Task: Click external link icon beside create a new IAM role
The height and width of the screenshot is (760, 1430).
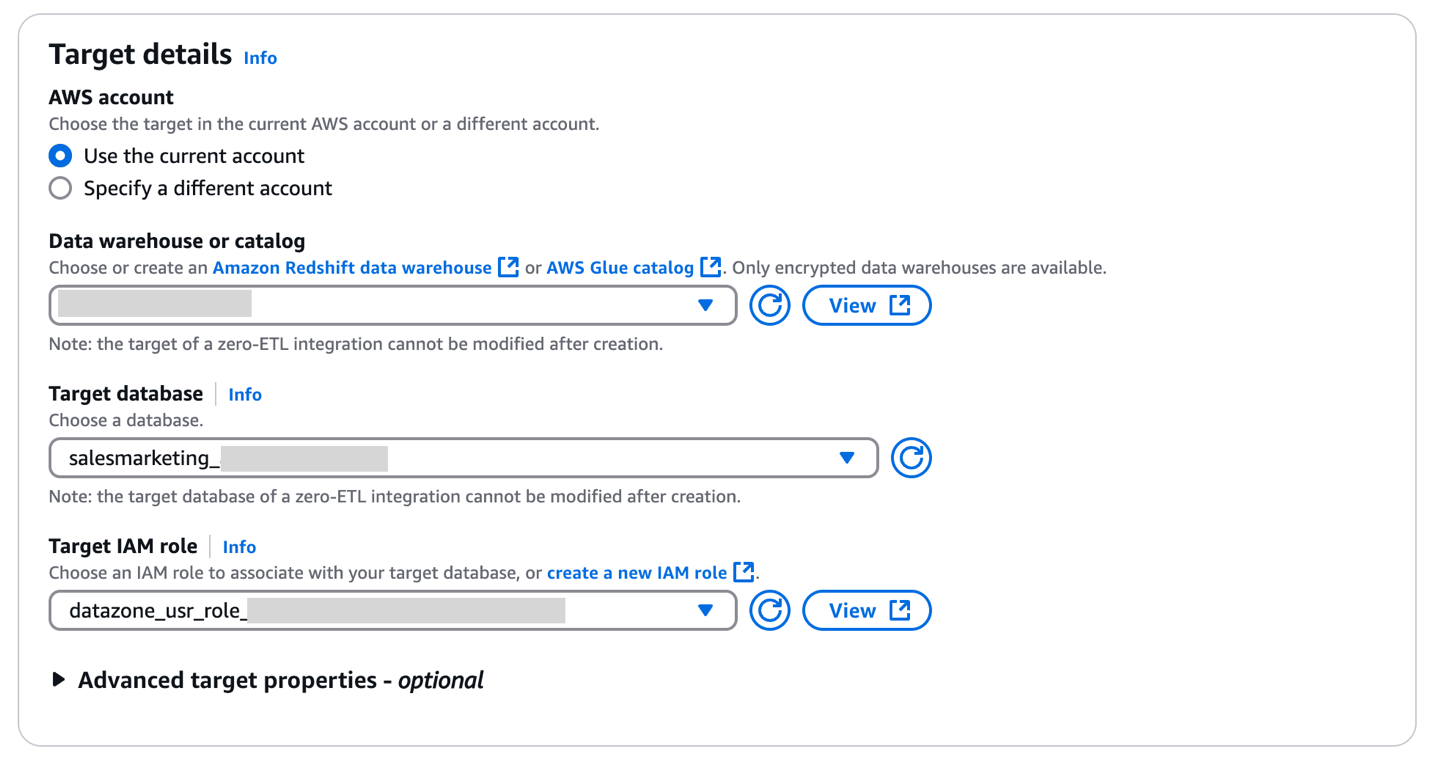Action: (743, 573)
